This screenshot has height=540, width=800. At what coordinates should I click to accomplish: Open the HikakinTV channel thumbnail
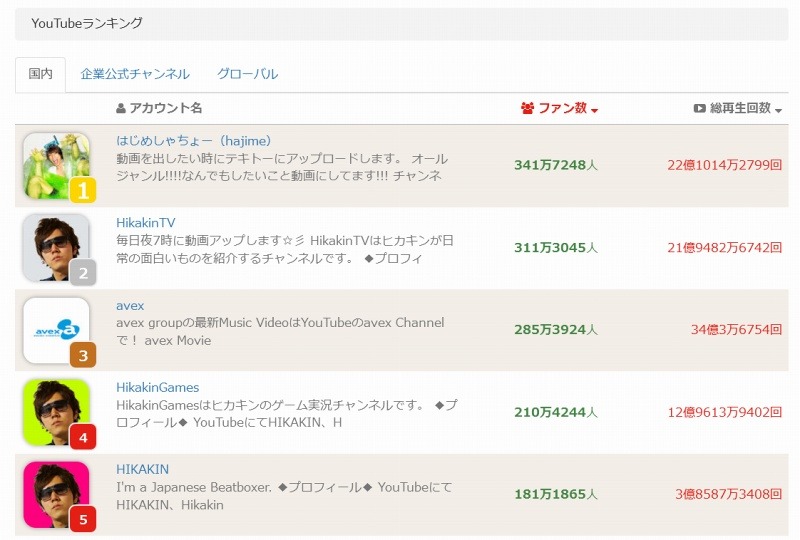click(x=56, y=248)
